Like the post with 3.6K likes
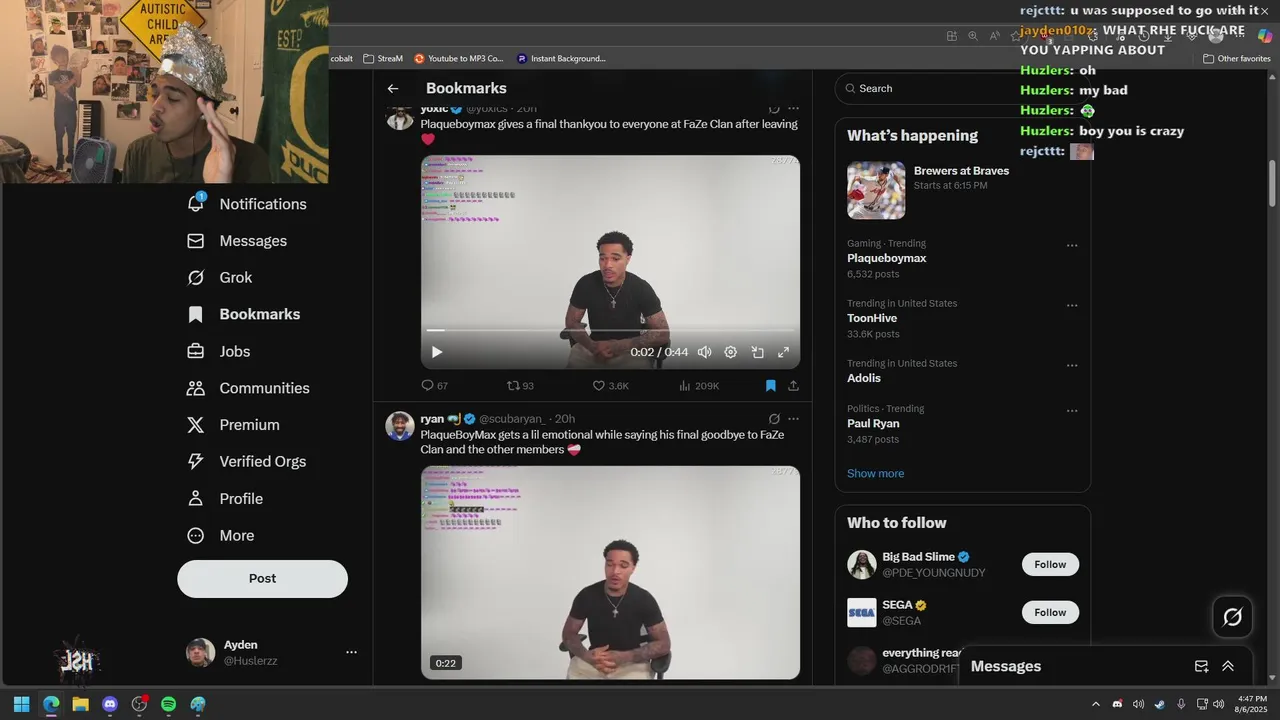Image resolution: width=1280 pixels, height=720 pixels. click(x=610, y=385)
